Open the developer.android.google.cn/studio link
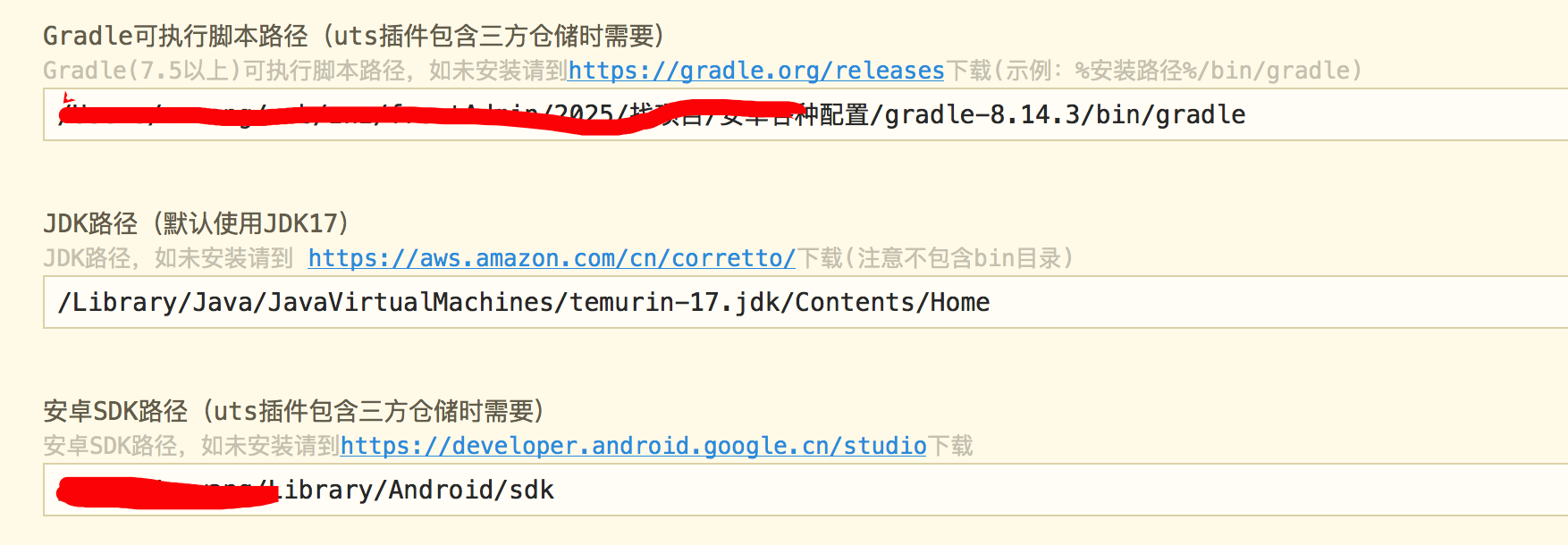This screenshot has width=1568, height=545. (x=633, y=446)
